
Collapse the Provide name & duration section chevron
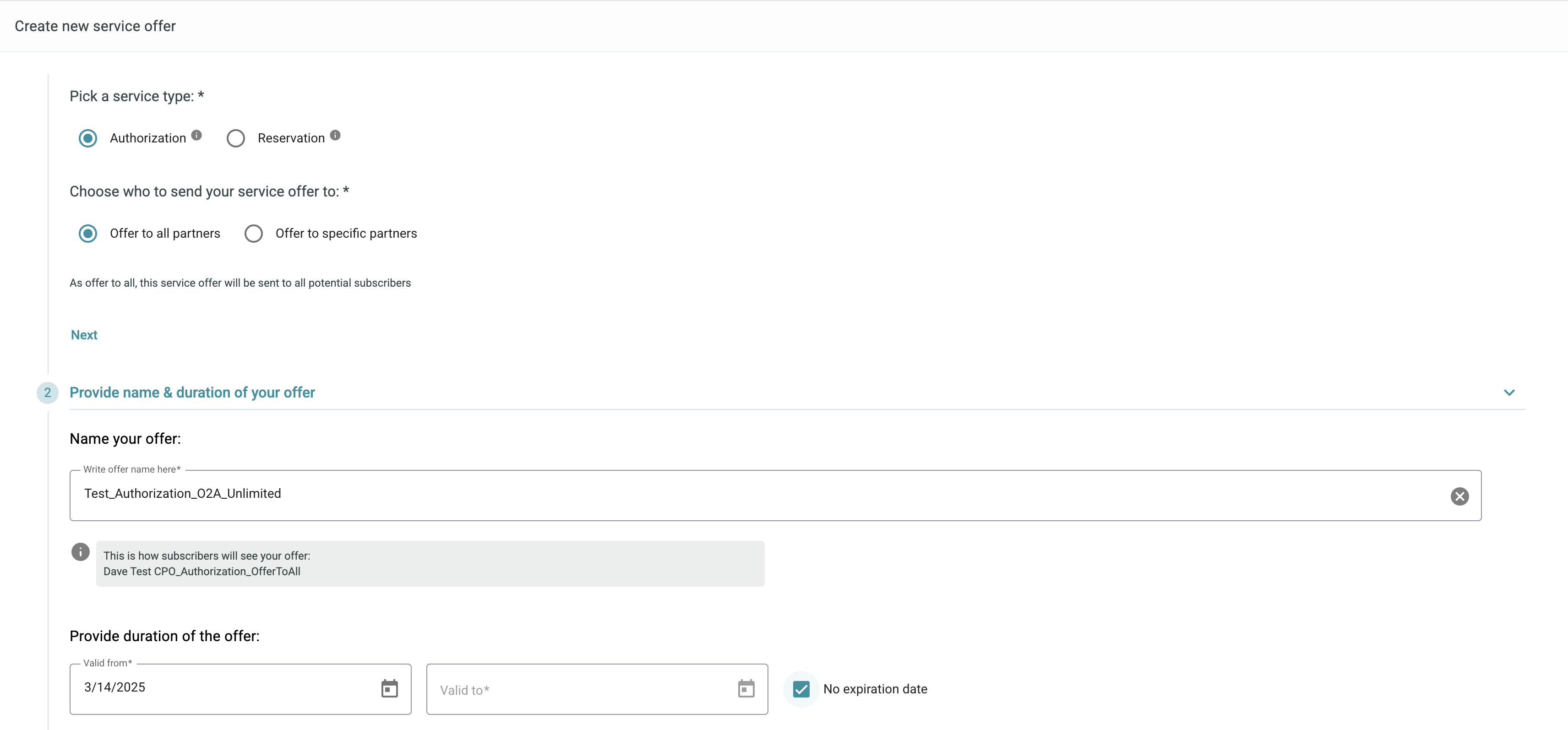pos(1509,392)
